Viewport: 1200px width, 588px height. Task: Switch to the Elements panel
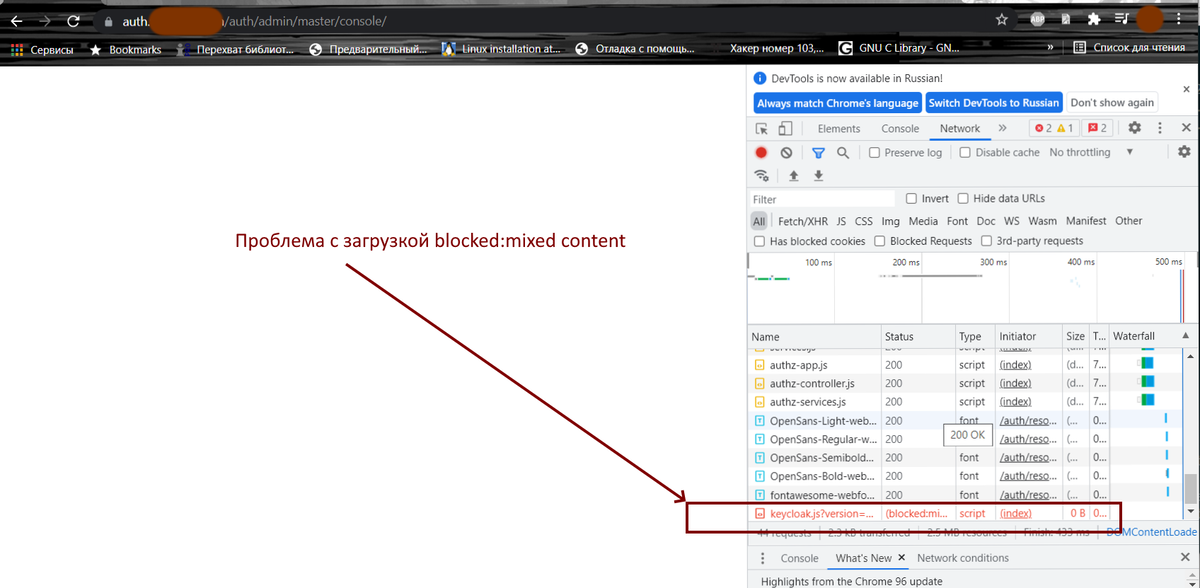839,128
